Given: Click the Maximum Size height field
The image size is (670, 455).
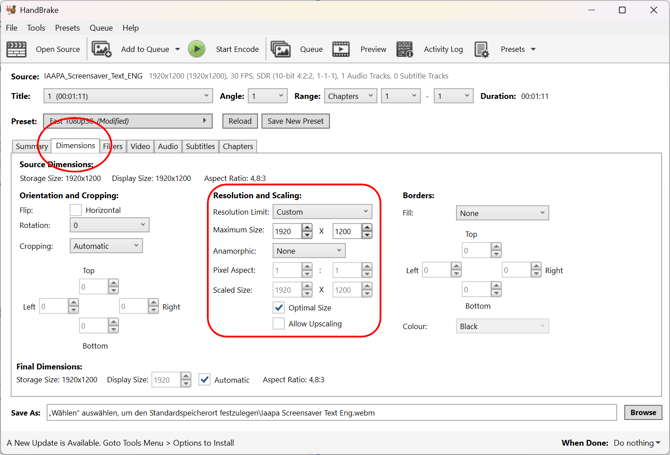Looking at the screenshot, I should tap(347, 231).
